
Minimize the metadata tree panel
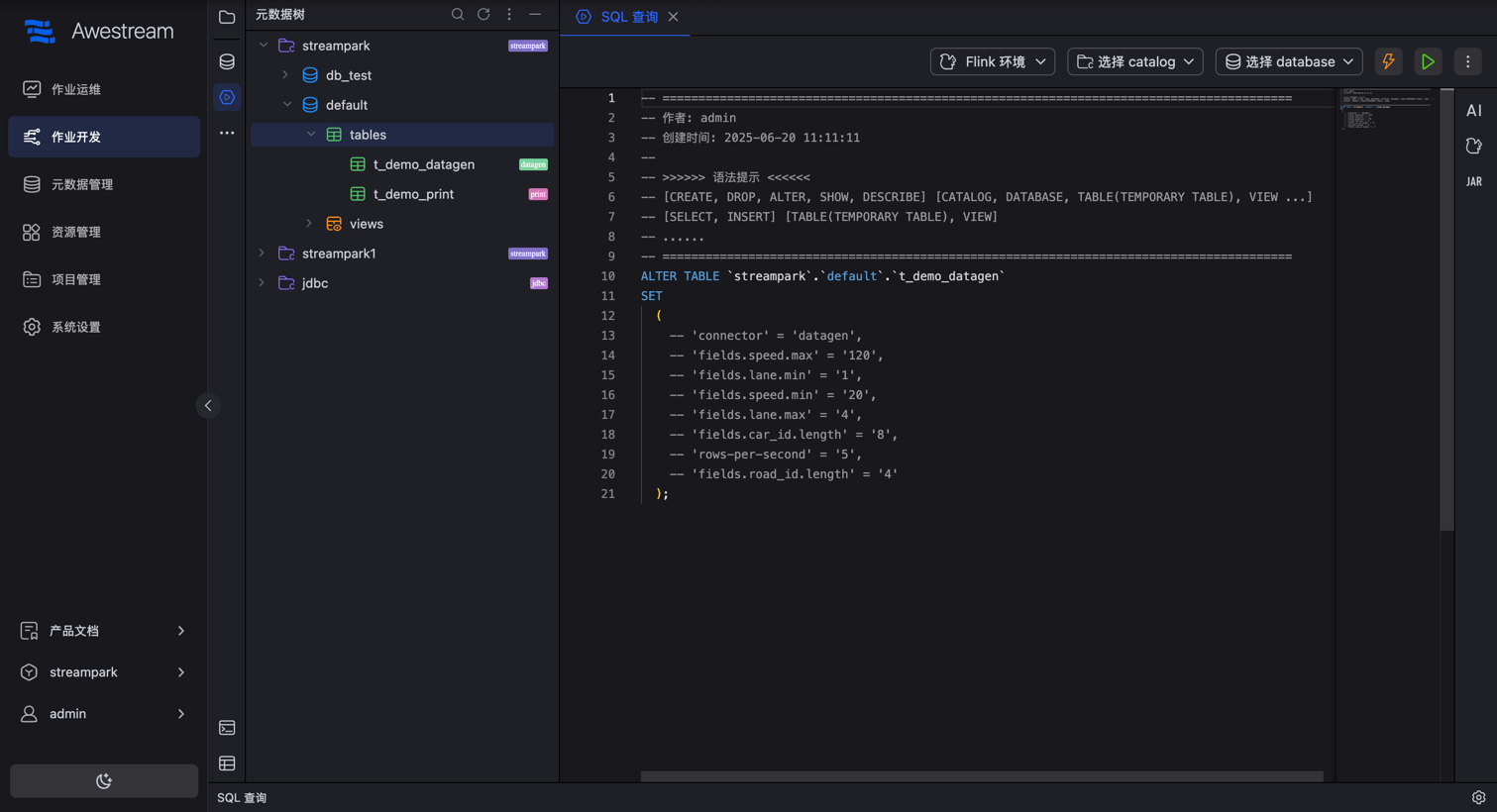(x=535, y=15)
